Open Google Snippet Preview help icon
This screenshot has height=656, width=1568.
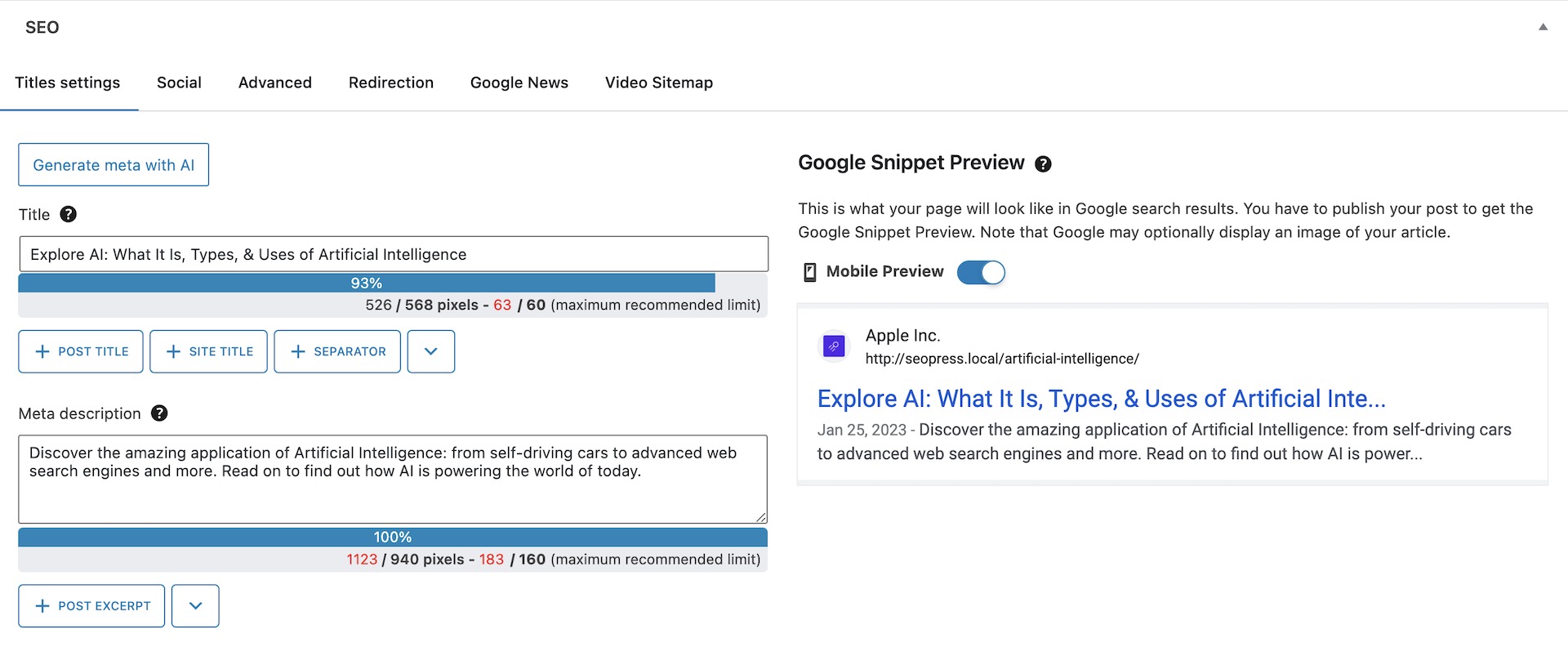click(1043, 164)
